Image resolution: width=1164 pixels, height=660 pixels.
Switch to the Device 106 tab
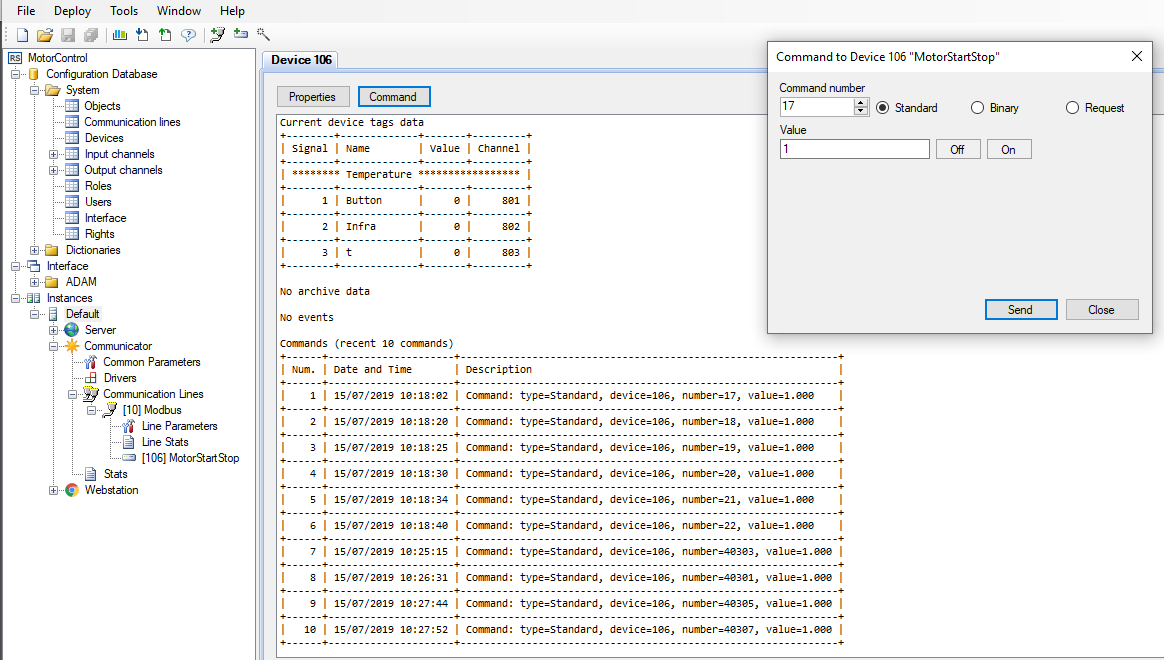click(x=301, y=60)
